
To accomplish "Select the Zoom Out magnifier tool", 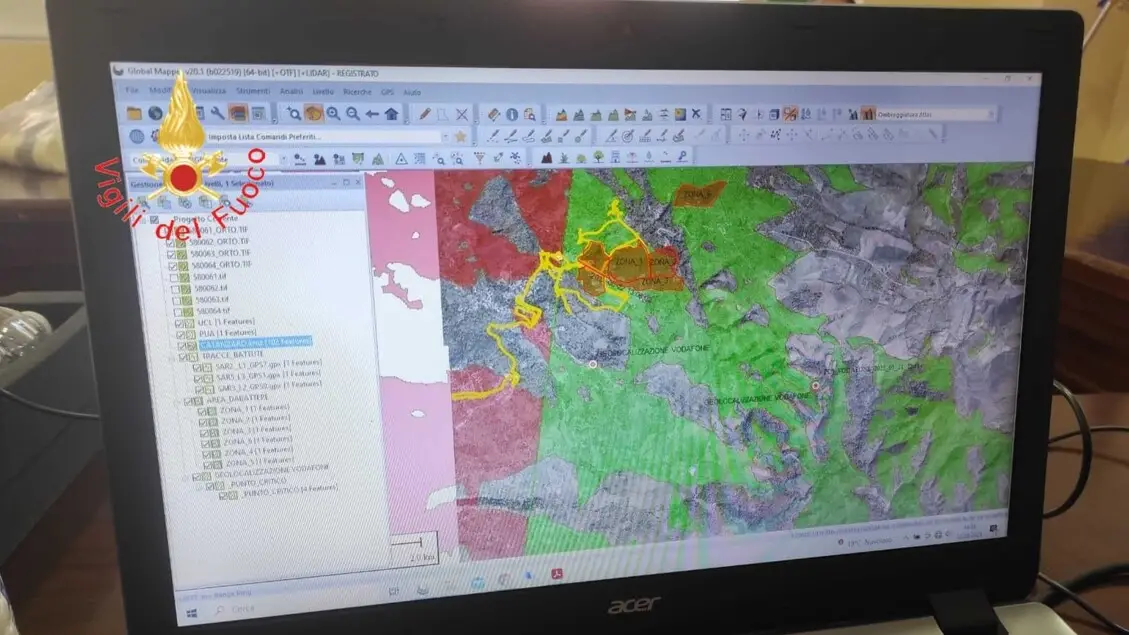I will [352, 113].
